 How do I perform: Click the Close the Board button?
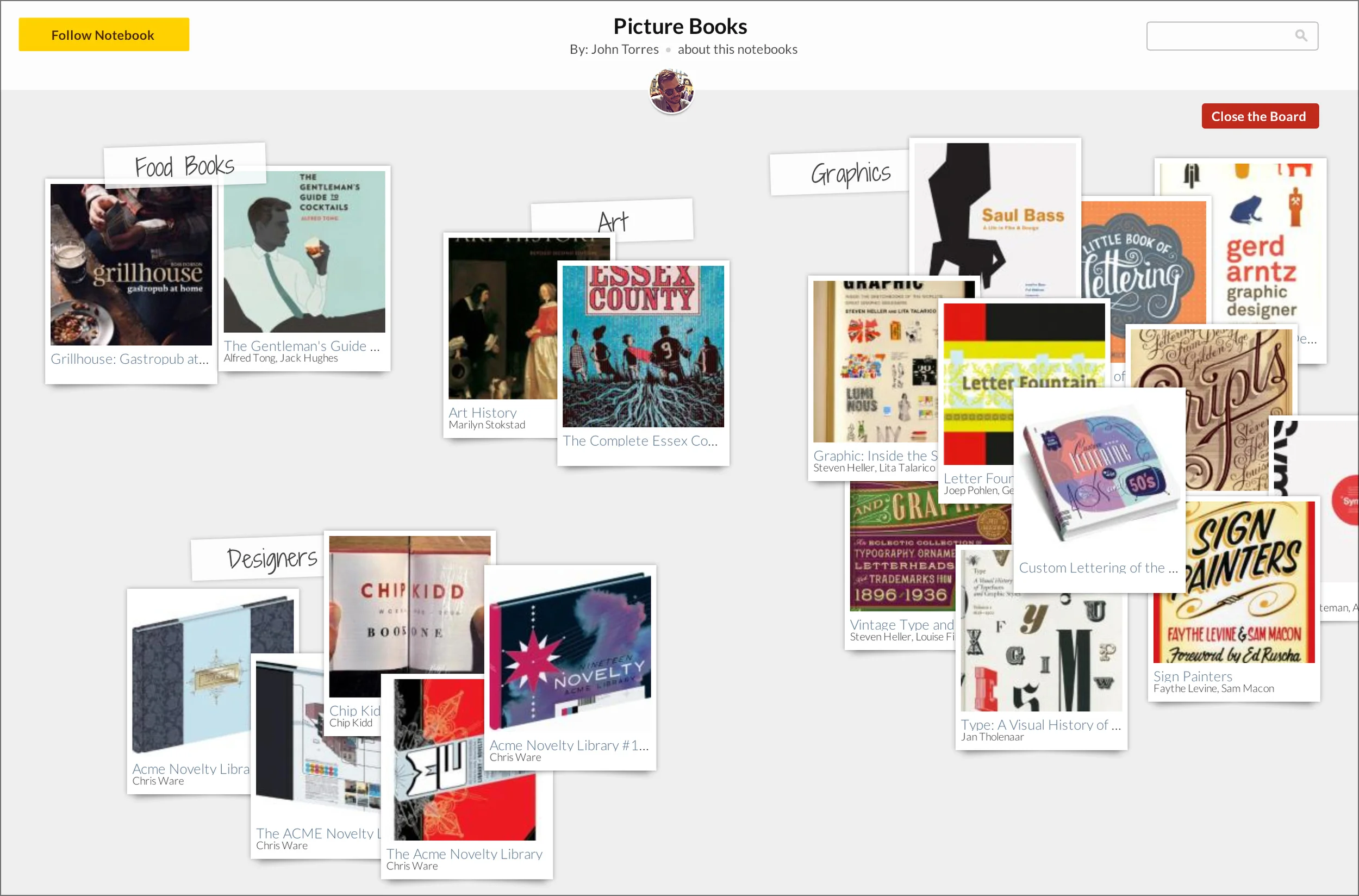click(1260, 116)
